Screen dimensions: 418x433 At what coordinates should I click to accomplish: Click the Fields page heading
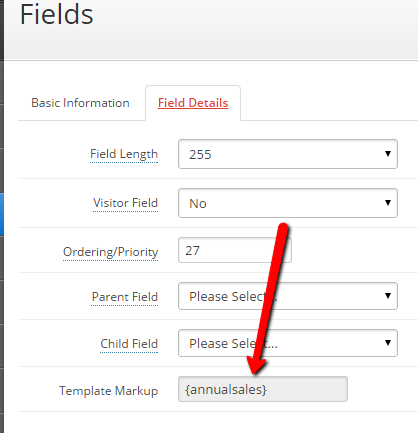coord(57,15)
